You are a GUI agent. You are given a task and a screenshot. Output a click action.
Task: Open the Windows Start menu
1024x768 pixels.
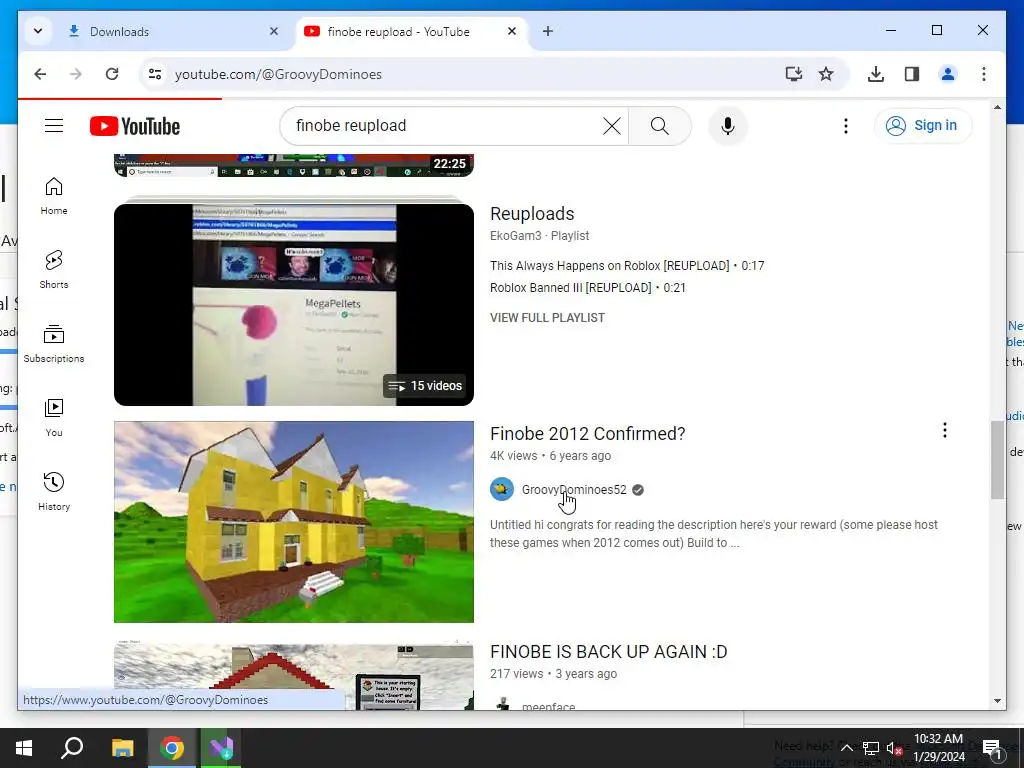tap(24, 748)
